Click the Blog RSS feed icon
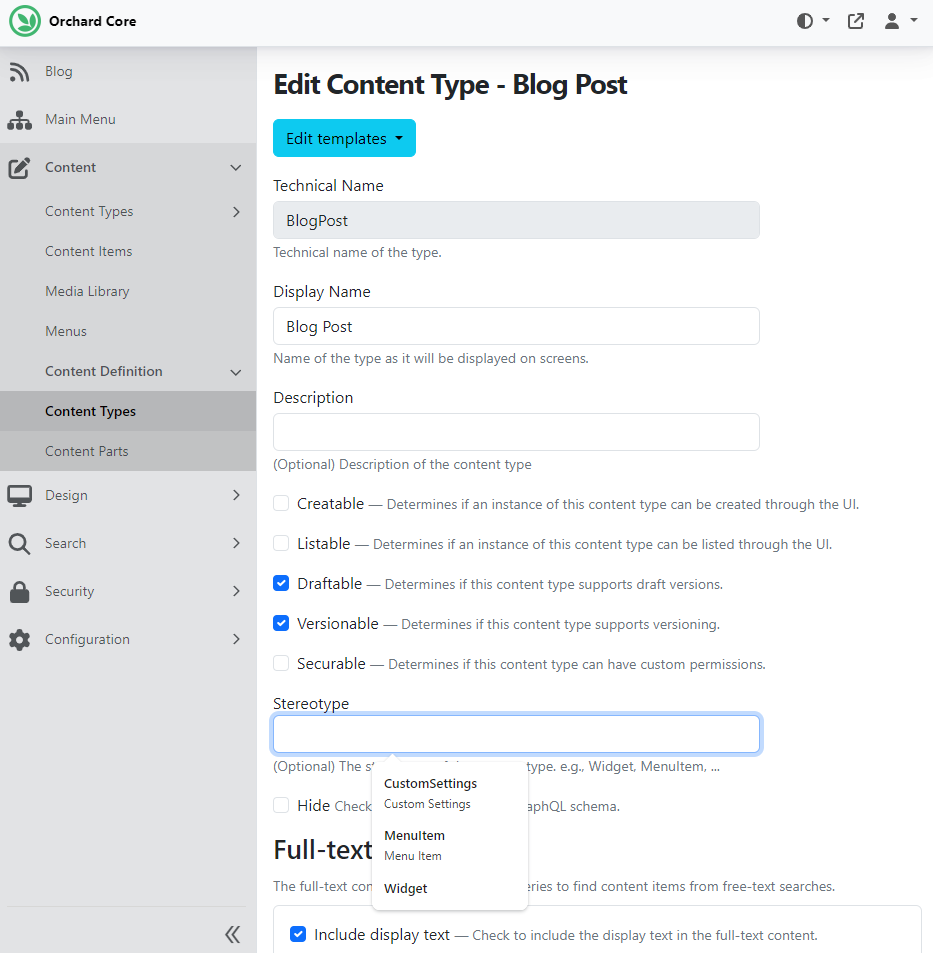This screenshot has height=953, width=933. (x=19, y=72)
